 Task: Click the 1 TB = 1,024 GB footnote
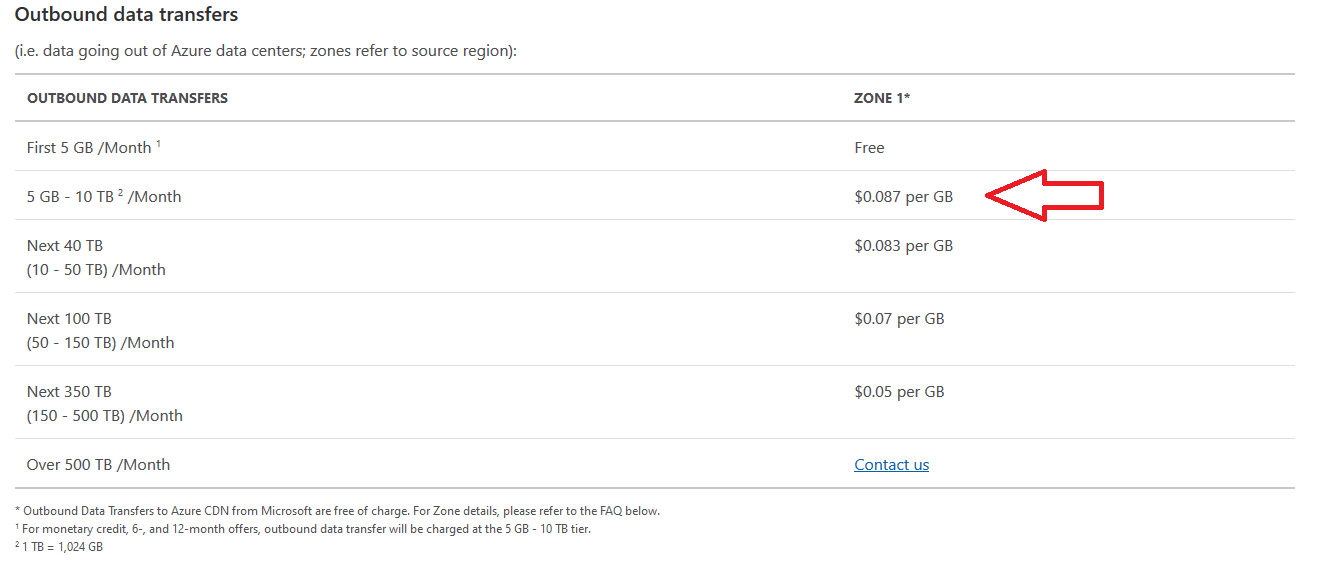[59, 546]
